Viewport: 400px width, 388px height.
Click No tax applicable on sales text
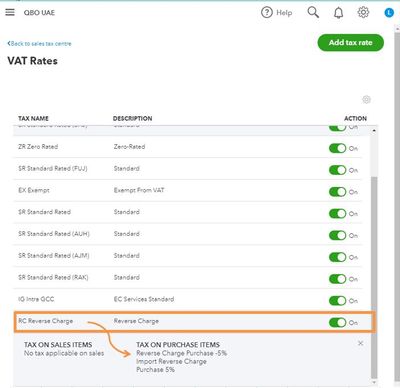(x=64, y=353)
